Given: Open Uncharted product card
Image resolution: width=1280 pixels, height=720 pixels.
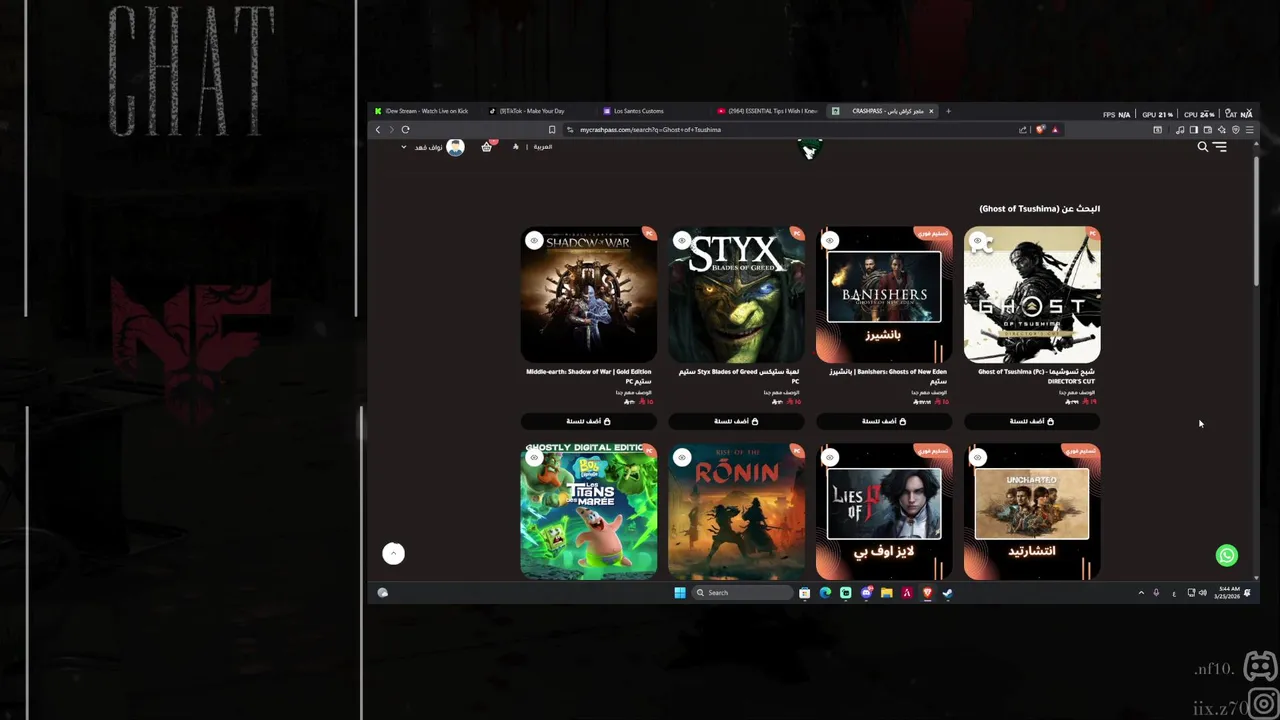Looking at the screenshot, I should pyautogui.click(x=1032, y=512).
